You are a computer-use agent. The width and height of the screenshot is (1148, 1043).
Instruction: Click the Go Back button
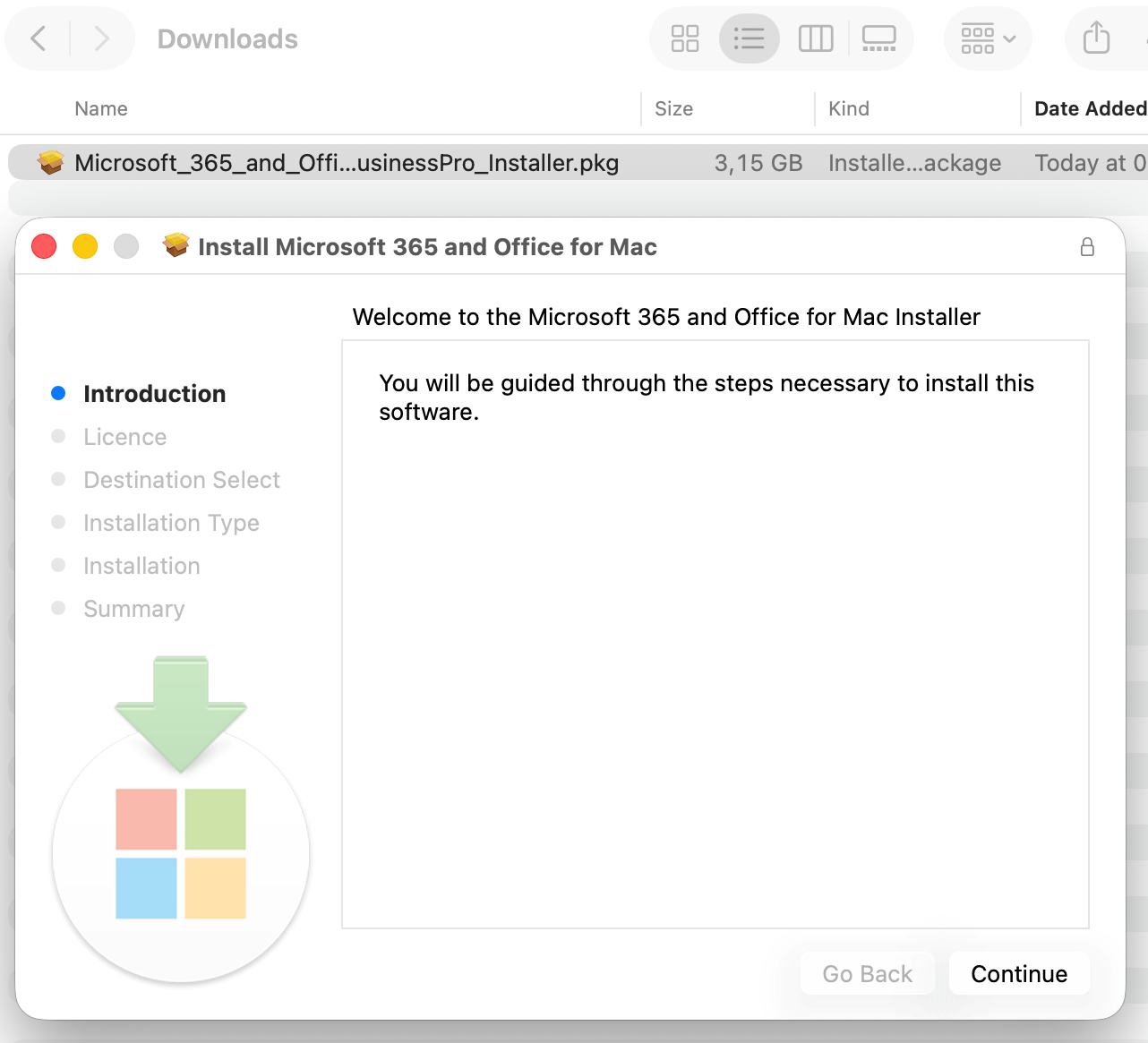point(868,973)
